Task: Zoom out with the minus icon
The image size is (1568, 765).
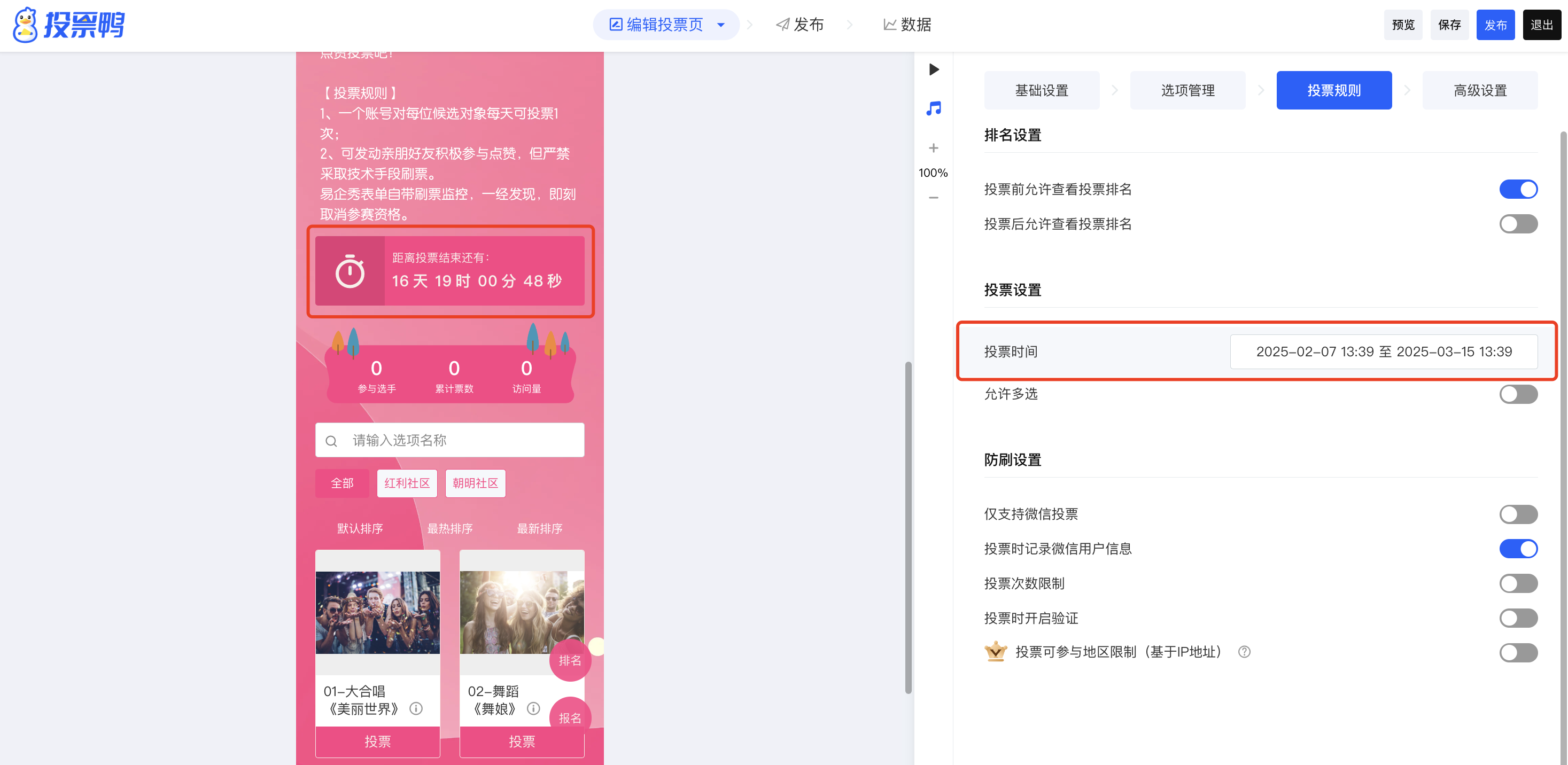Action: pos(934,198)
